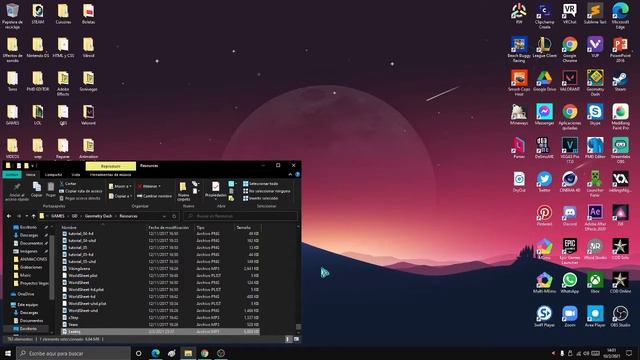
Task: Open the Epic Games Launcher shortcut
Action: (x=569, y=251)
